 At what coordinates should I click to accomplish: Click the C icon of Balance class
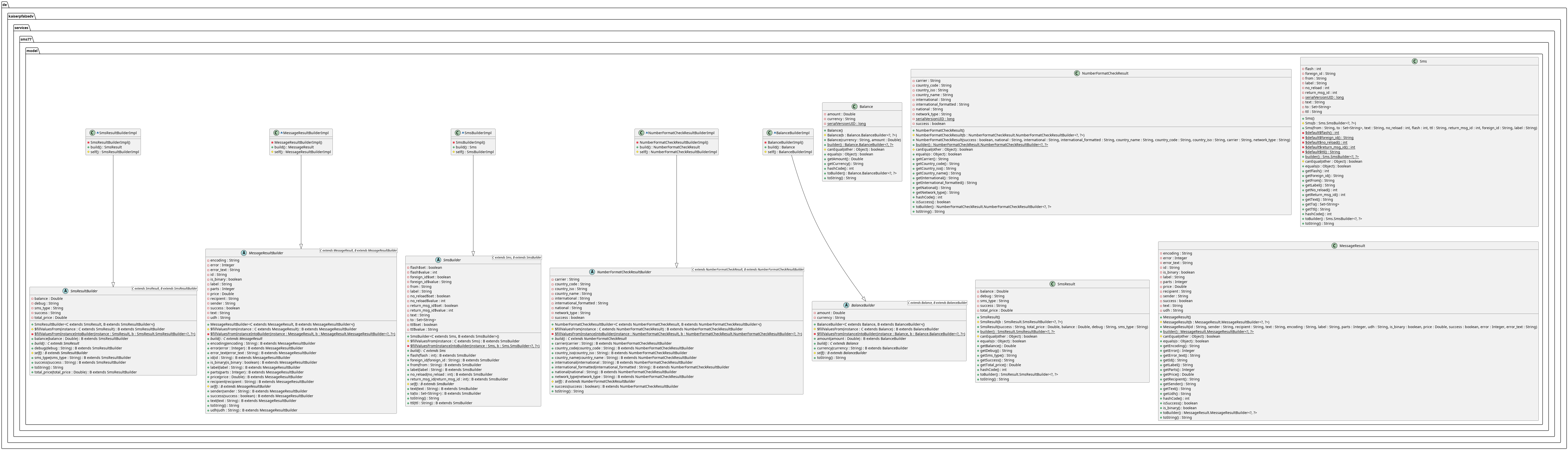pos(855,107)
